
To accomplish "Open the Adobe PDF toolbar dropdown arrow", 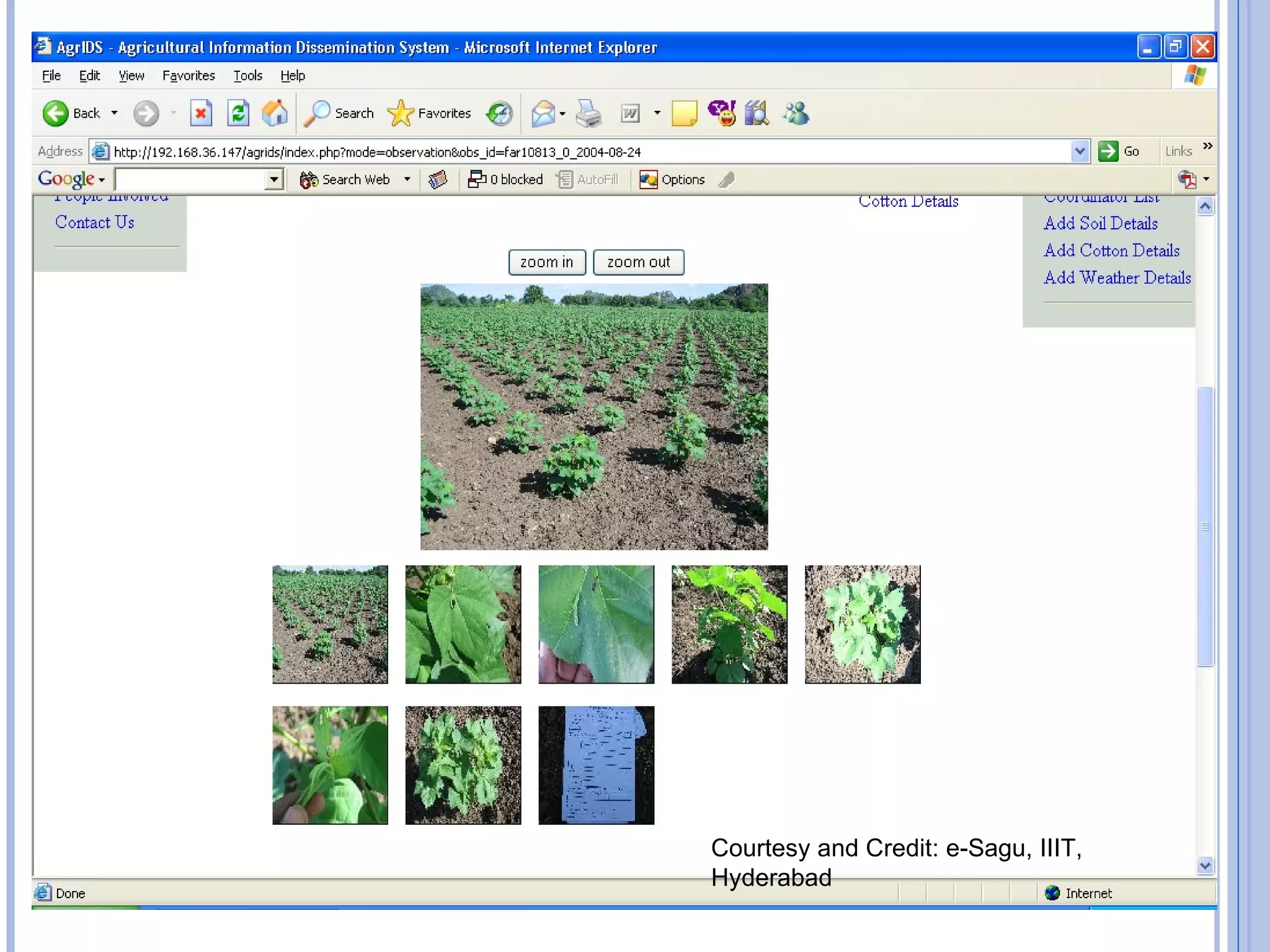I will pos(1206,179).
